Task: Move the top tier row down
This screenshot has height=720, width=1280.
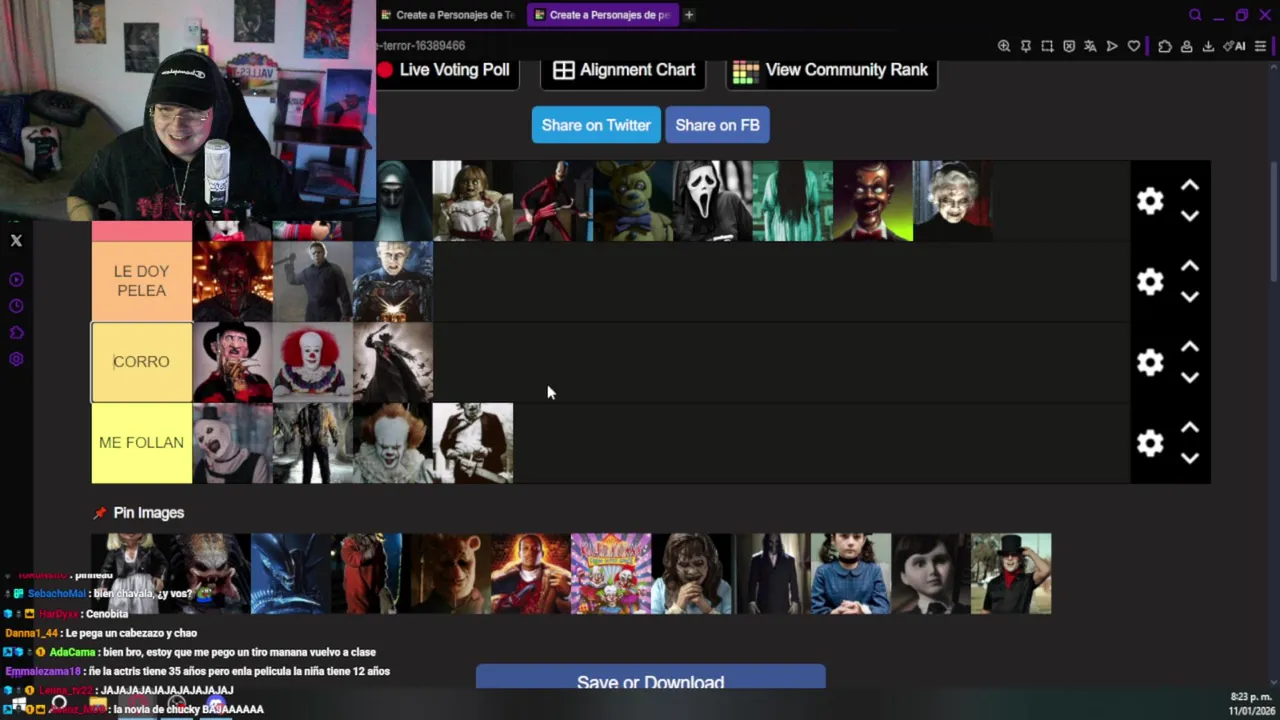Action: tap(1190, 216)
